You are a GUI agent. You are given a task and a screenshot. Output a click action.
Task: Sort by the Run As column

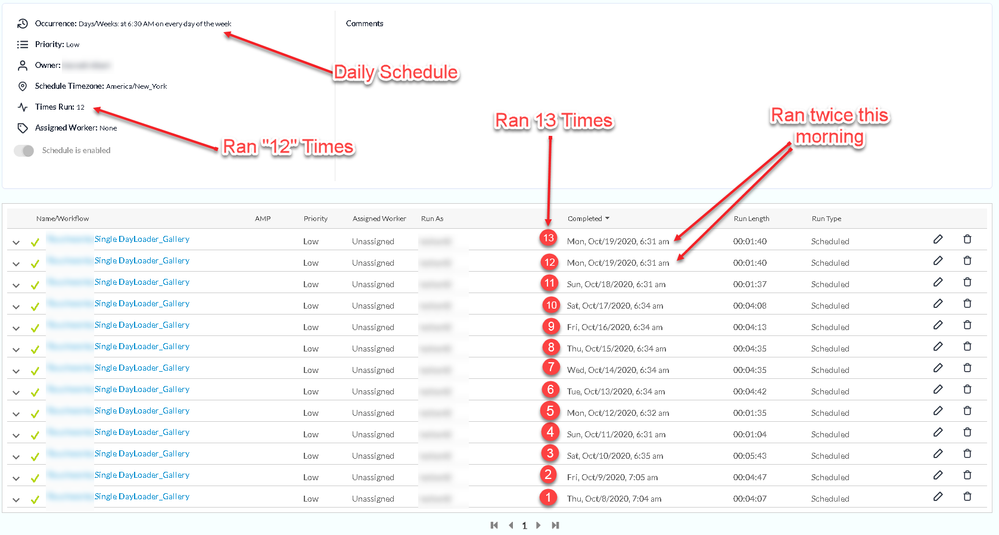coord(432,218)
